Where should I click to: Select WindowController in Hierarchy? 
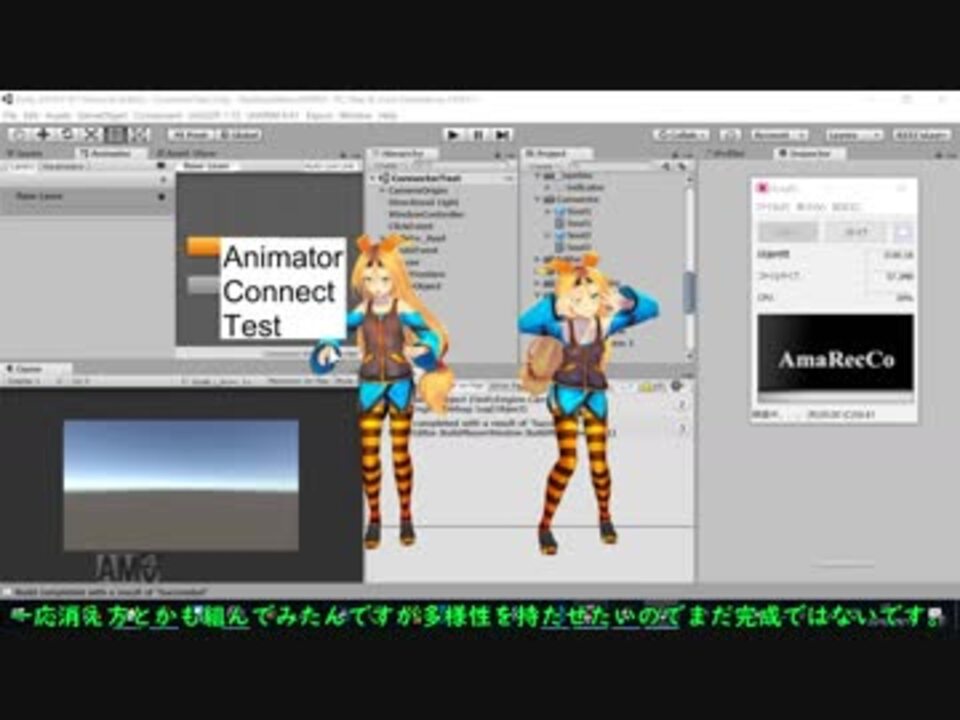pyautogui.click(x=426, y=214)
